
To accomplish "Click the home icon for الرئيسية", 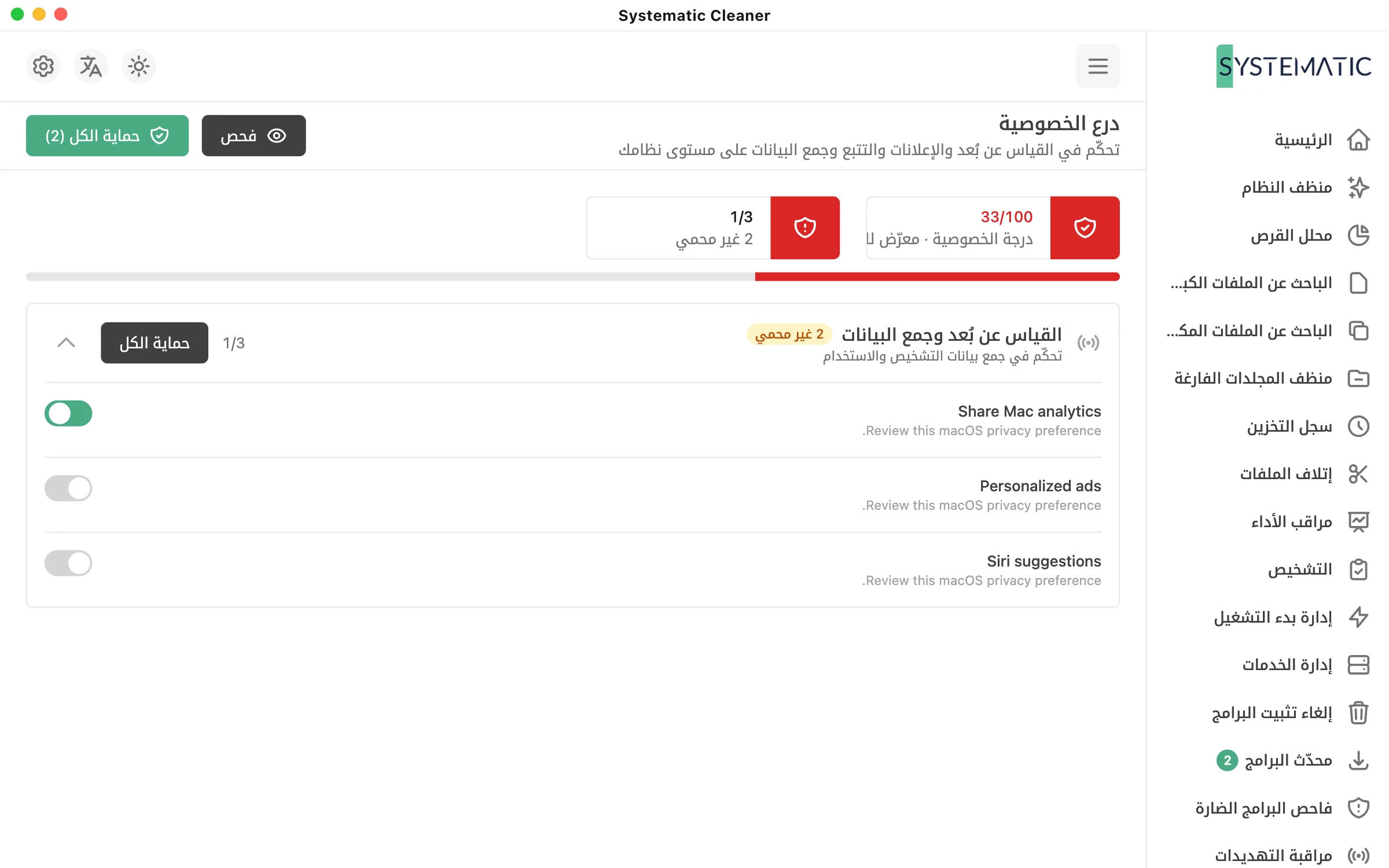I will [1358, 140].
